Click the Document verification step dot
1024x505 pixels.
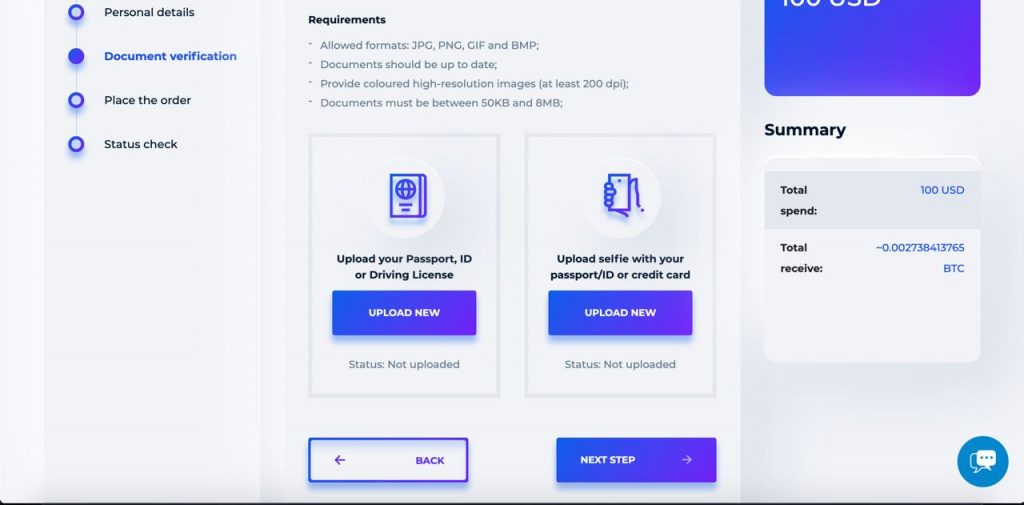(76, 56)
